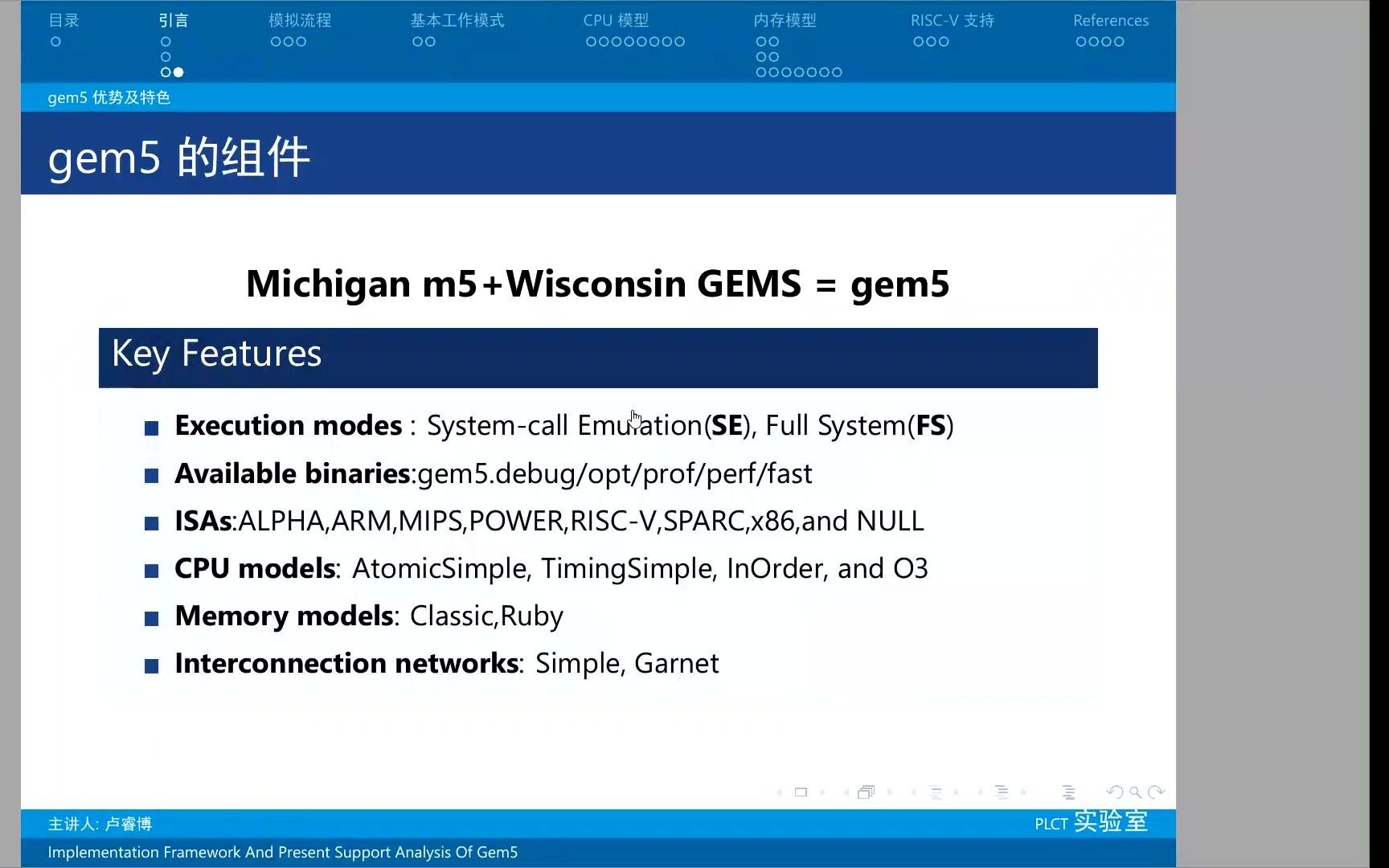Click the heading Michigan m5+Wisconsin GEMS = gem5
The width and height of the screenshot is (1389, 868).
point(598,284)
